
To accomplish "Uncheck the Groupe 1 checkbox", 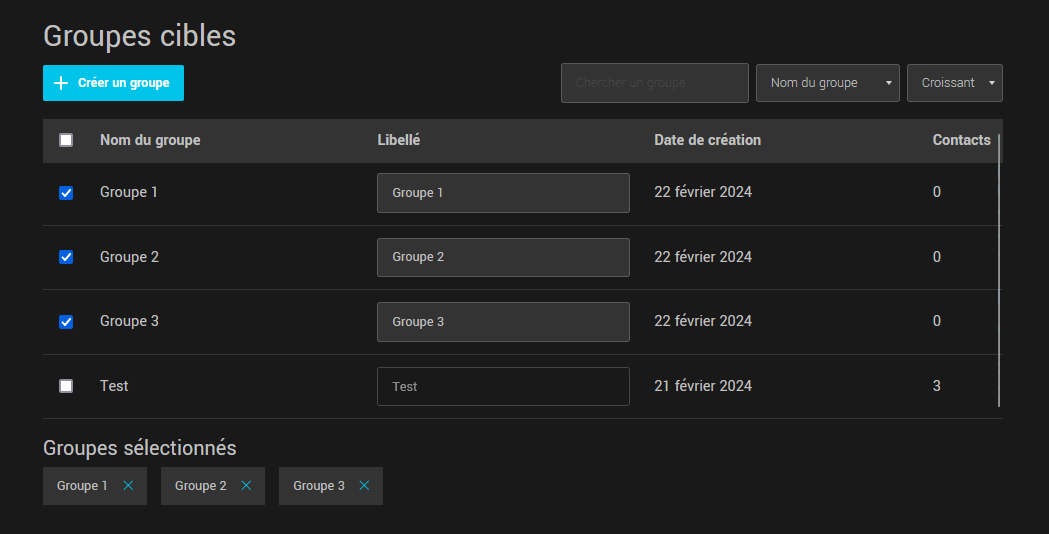I will (x=66, y=193).
